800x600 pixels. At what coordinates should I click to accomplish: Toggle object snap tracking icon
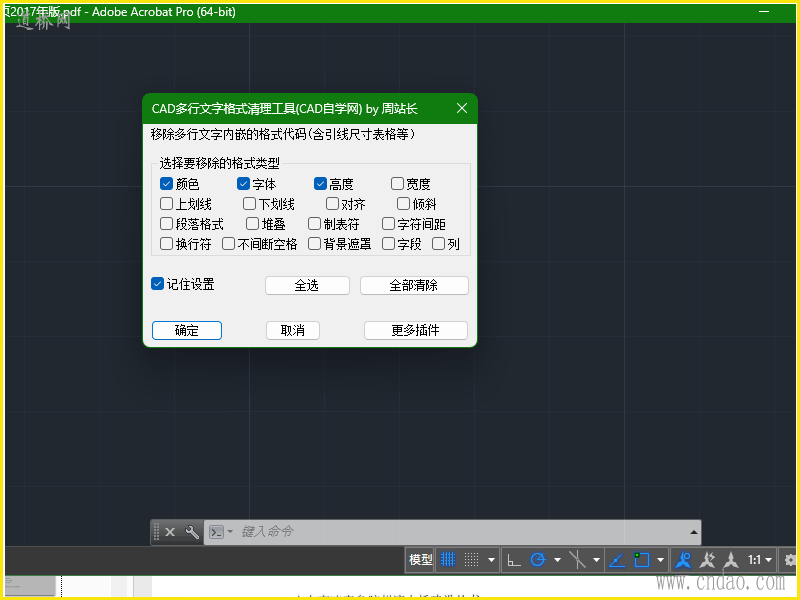[x=617, y=560]
